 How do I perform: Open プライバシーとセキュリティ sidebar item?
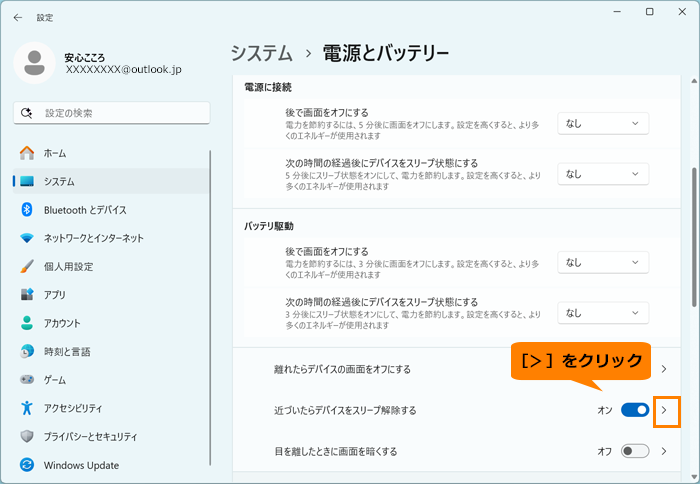(x=111, y=436)
